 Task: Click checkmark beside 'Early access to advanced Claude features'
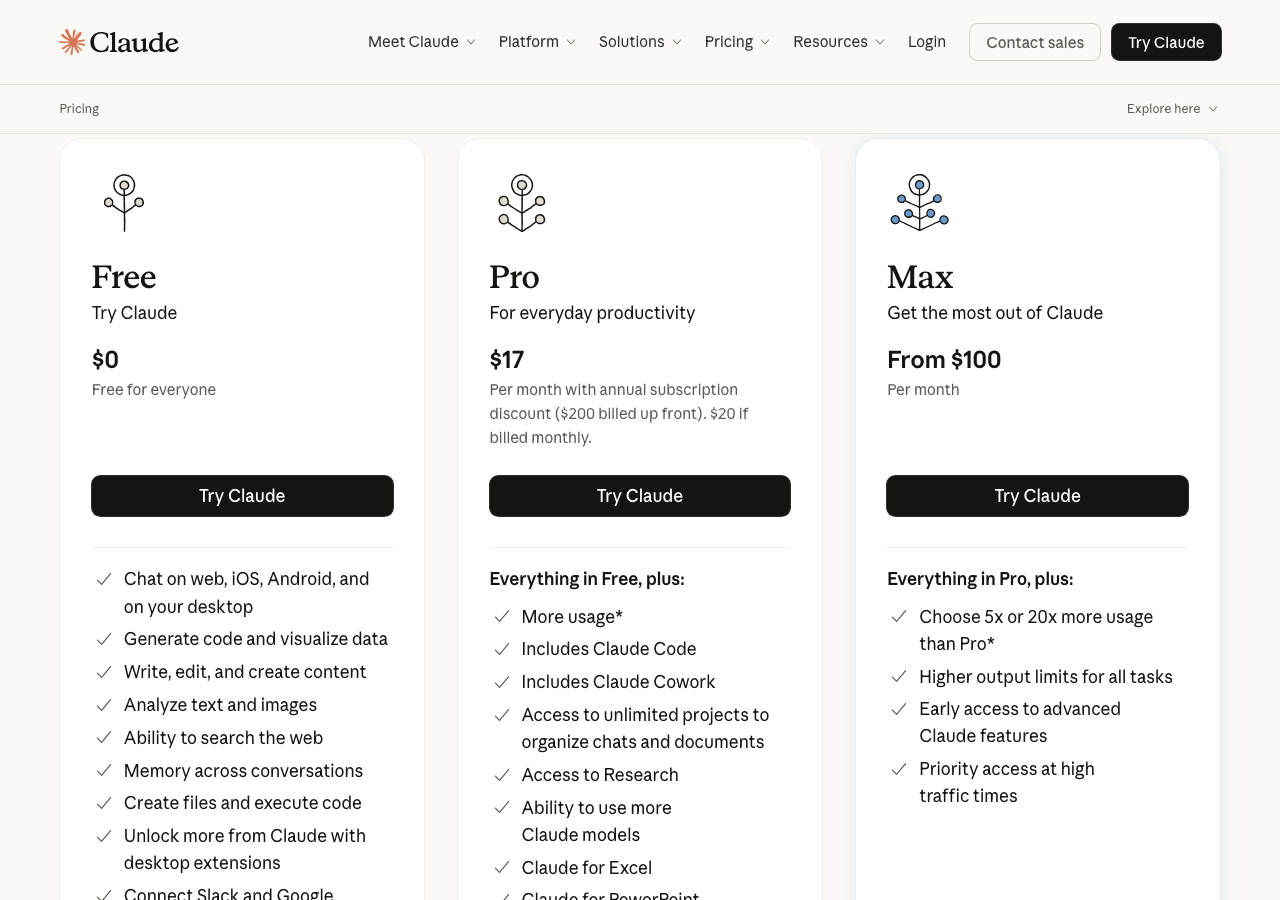click(899, 709)
